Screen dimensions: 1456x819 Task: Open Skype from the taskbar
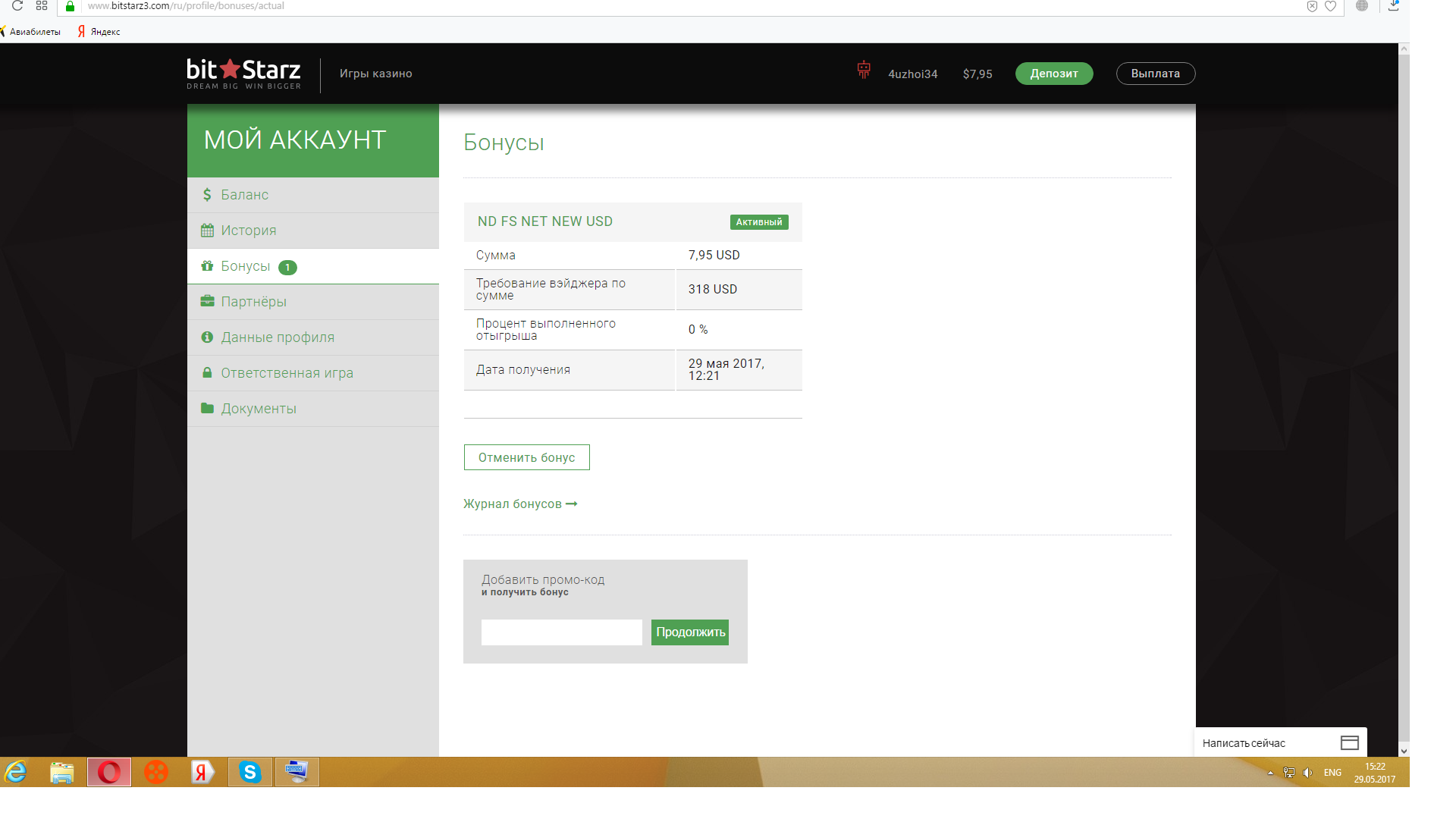(x=249, y=772)
